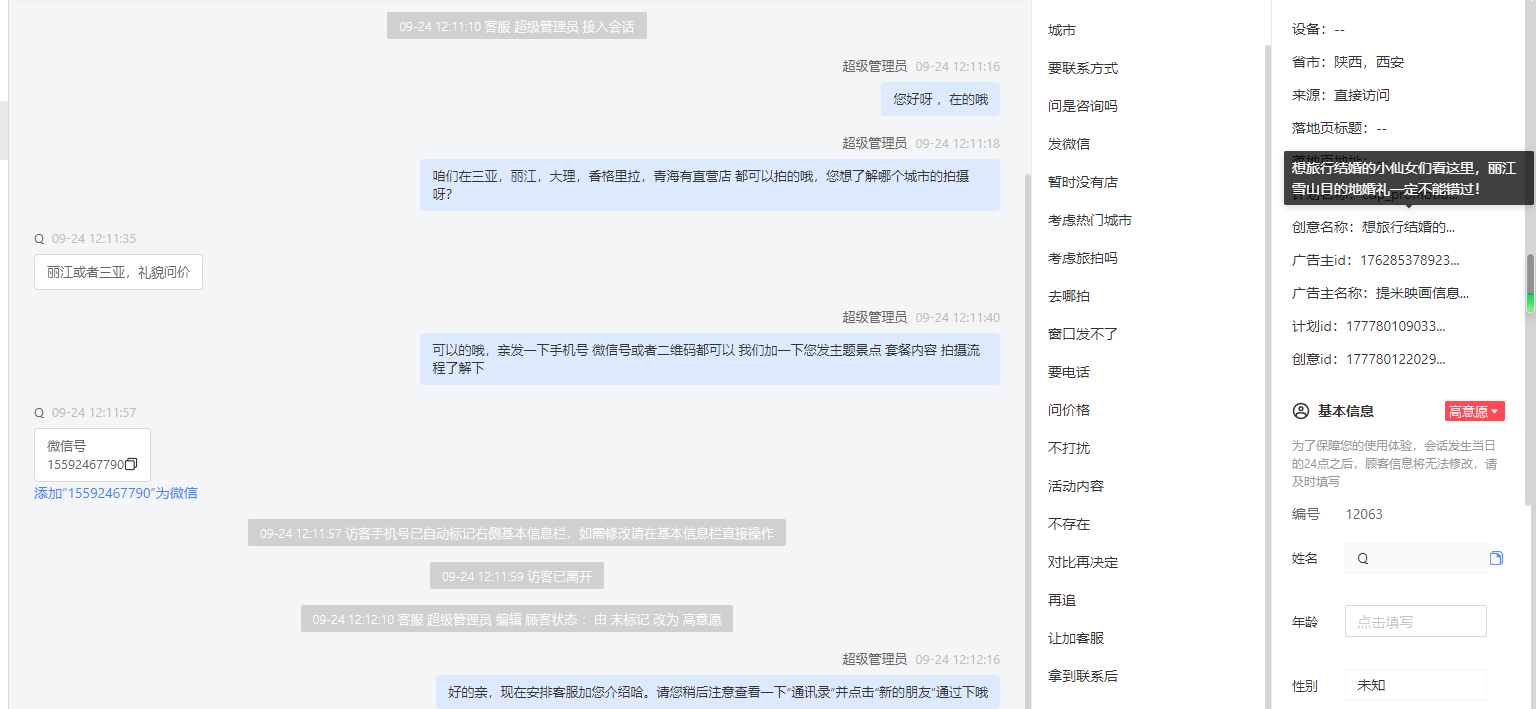Select the 不存在 quick reply
This screenshot has height=709, width=1536.
[x=1069, y=524]
